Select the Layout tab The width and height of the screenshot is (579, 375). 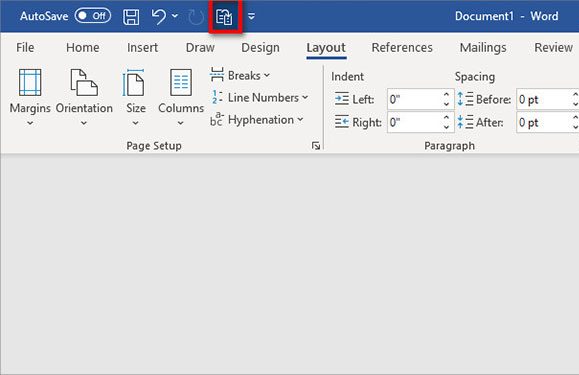pos(326,48)
